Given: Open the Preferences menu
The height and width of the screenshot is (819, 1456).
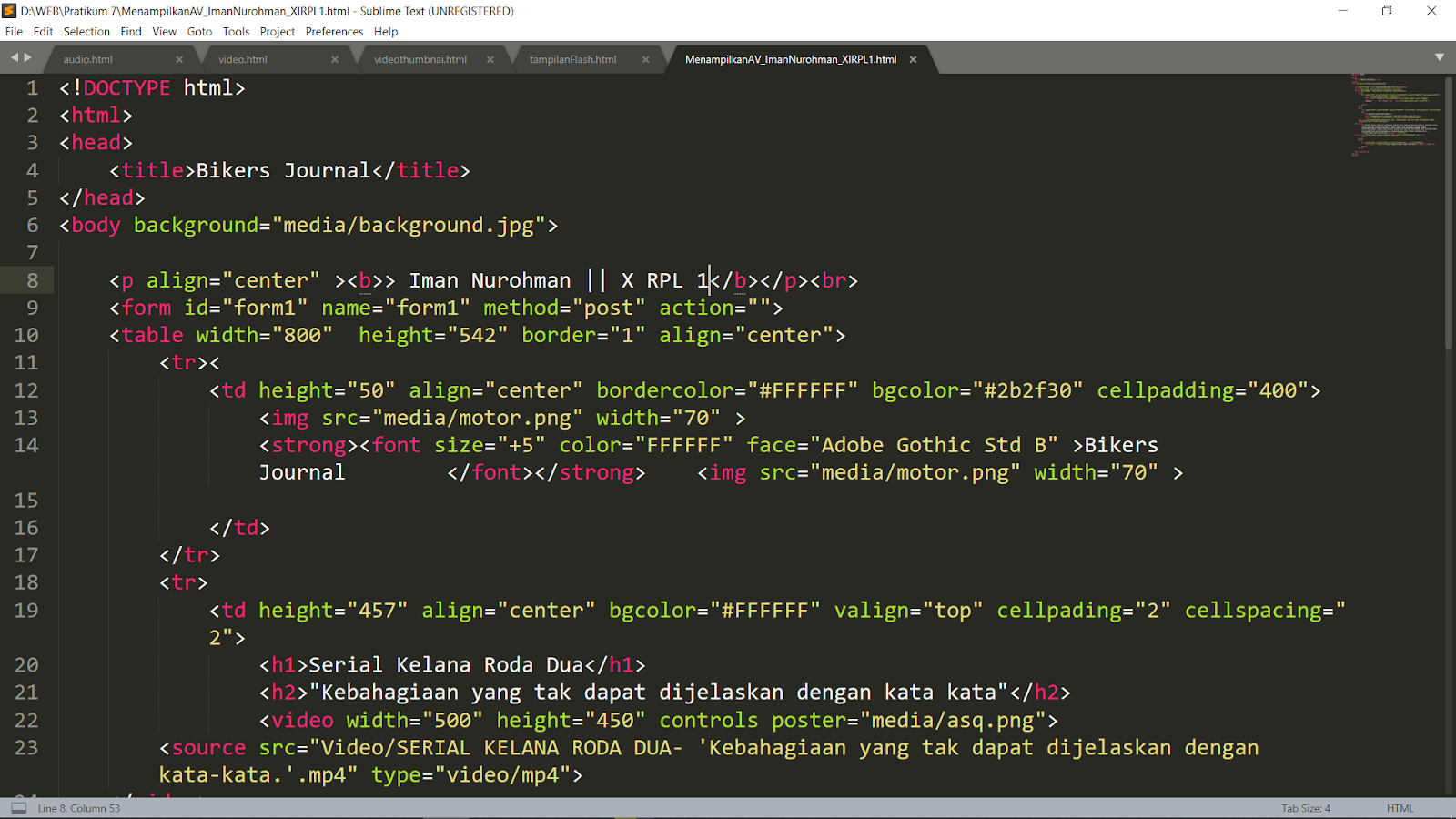Looking at the screenshot, I should 334,31.
